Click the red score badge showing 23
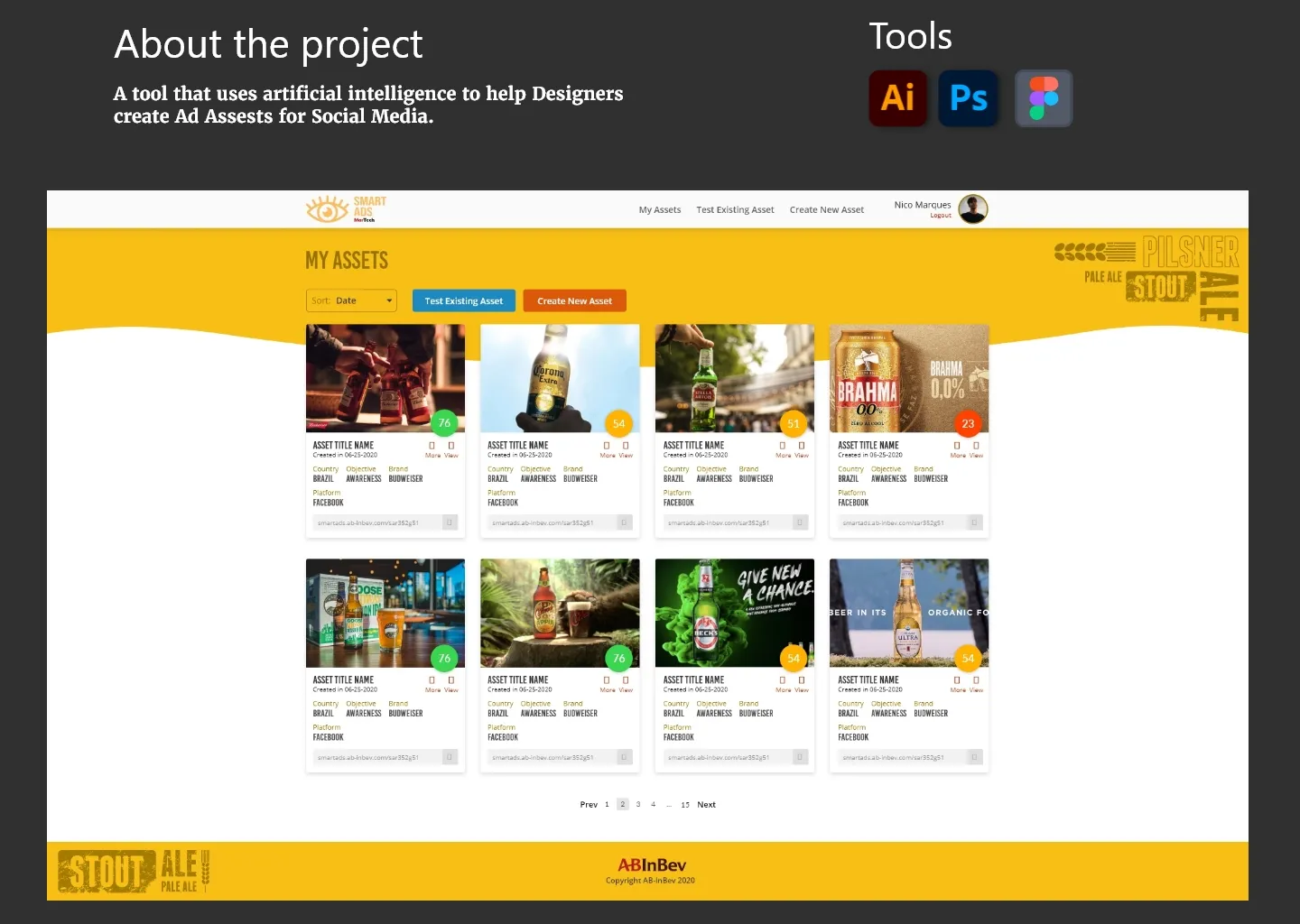 pos(968,423)
